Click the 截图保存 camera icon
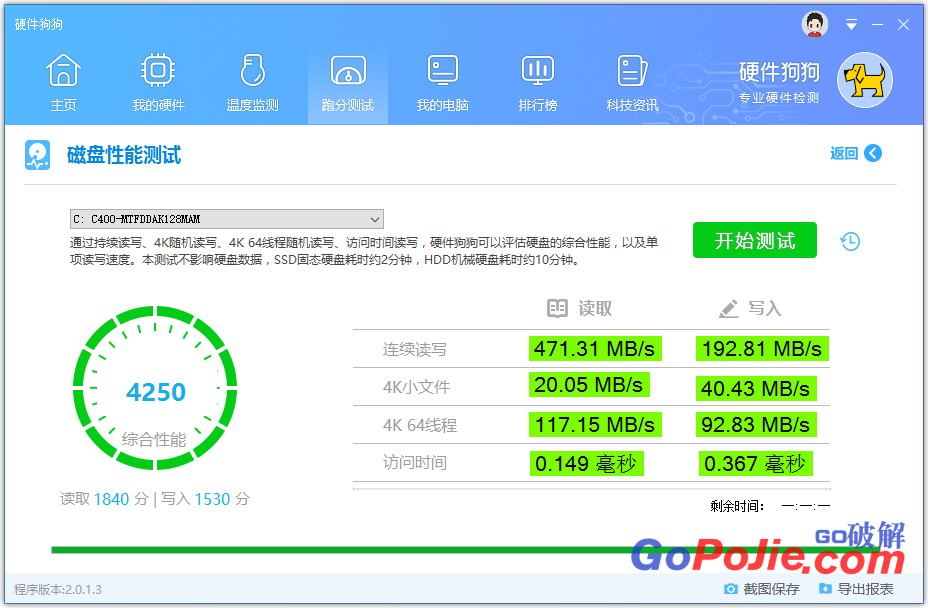Viewport: 928px width, 608px height. [x=731, y=589]
